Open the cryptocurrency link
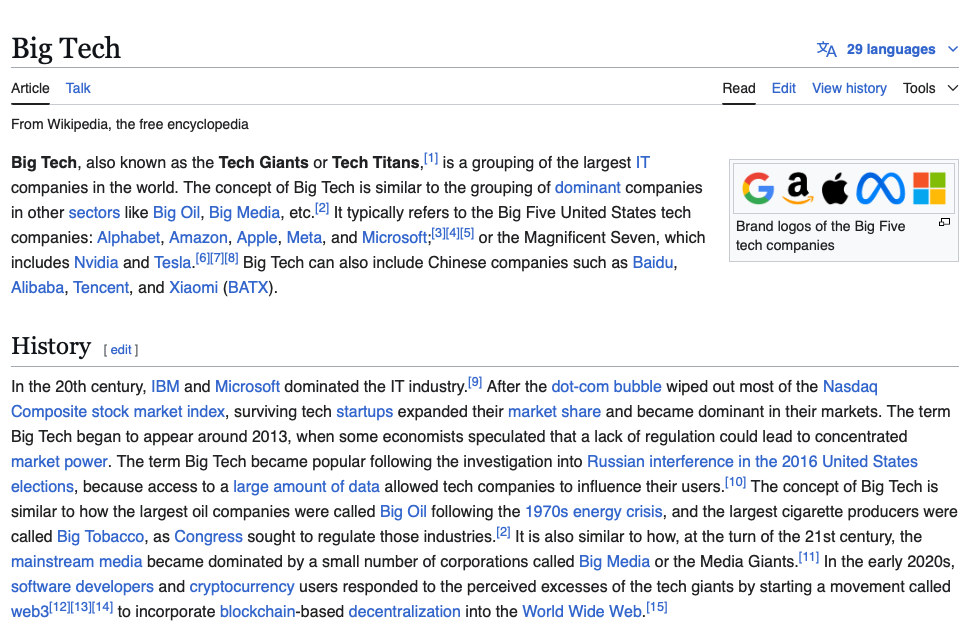This screenshot has width=975, height=626. 242,586
